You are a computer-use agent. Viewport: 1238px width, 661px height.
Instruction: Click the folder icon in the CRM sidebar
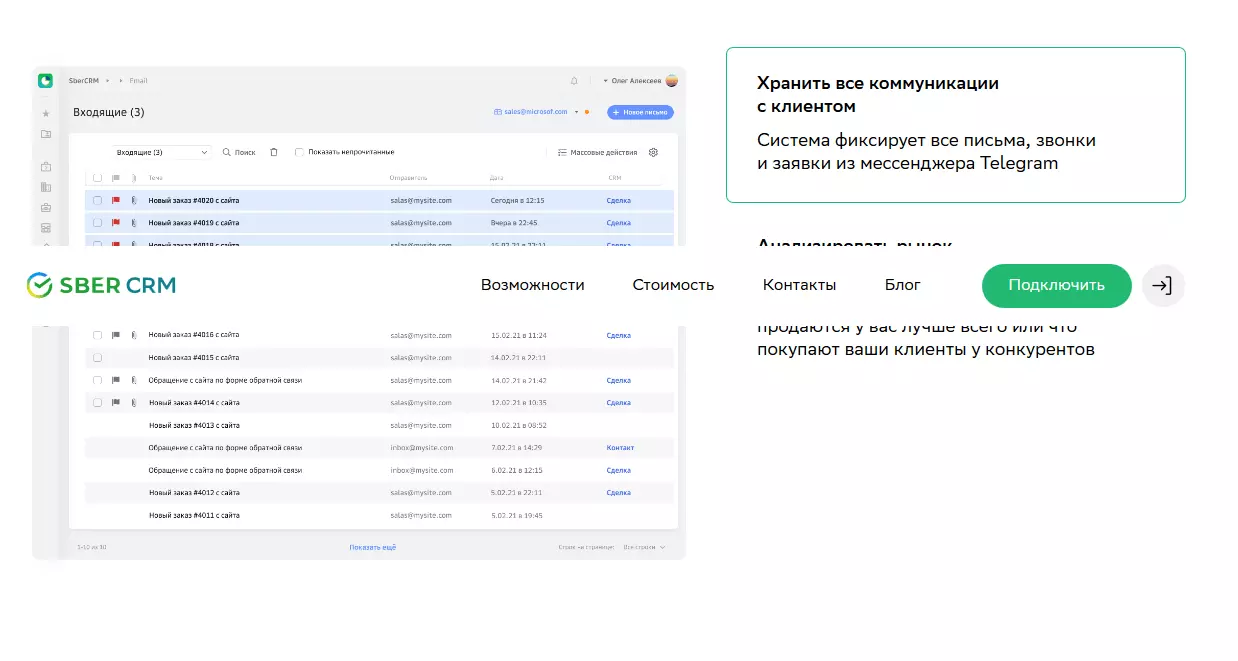coord(46,134)
